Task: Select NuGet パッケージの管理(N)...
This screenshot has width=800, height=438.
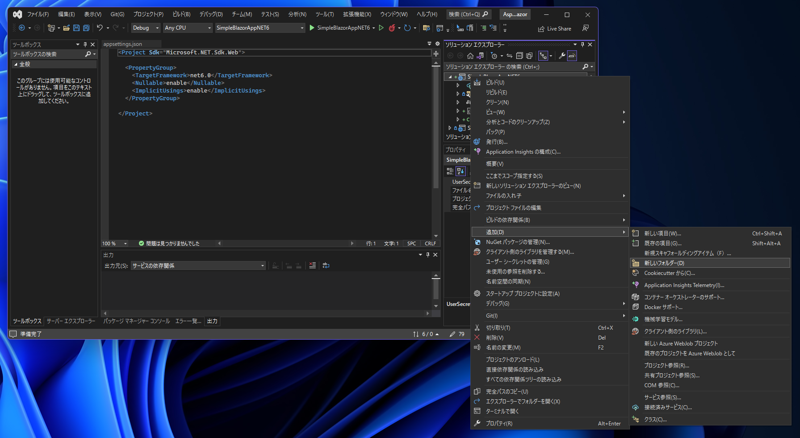Action: click(x=549, y=242)
